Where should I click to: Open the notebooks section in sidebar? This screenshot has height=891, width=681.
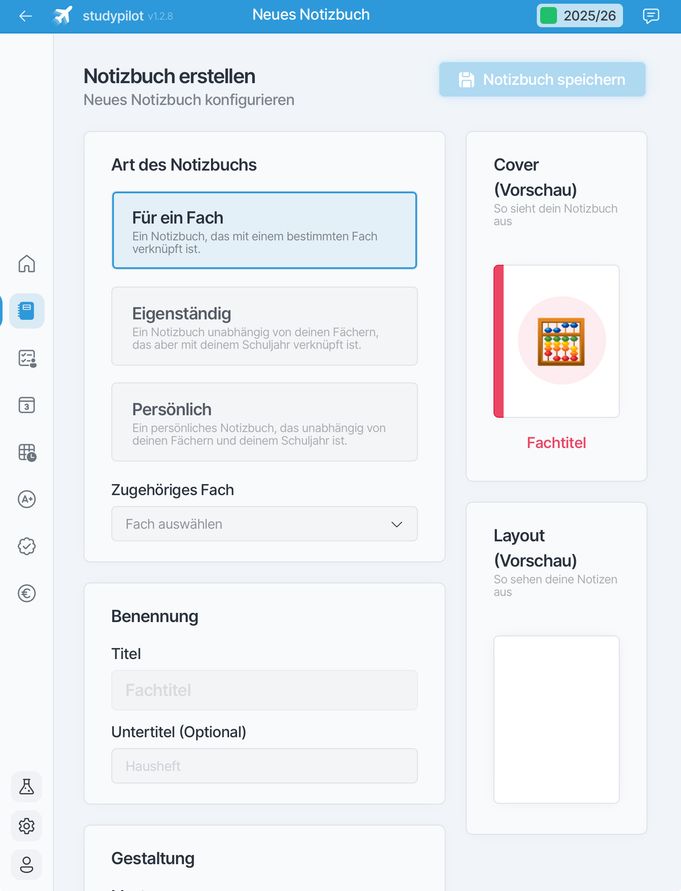click(27, 311)
